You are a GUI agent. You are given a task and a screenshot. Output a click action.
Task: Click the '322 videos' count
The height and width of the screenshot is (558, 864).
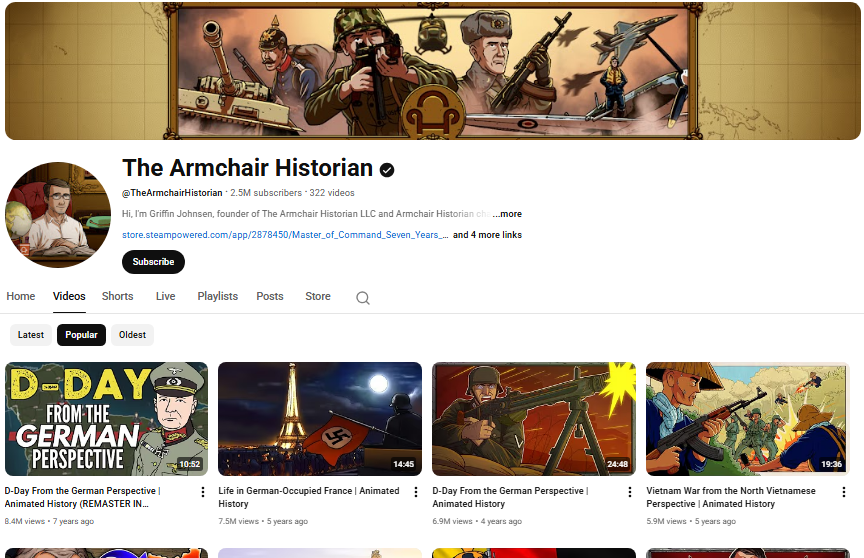point(332,193)
